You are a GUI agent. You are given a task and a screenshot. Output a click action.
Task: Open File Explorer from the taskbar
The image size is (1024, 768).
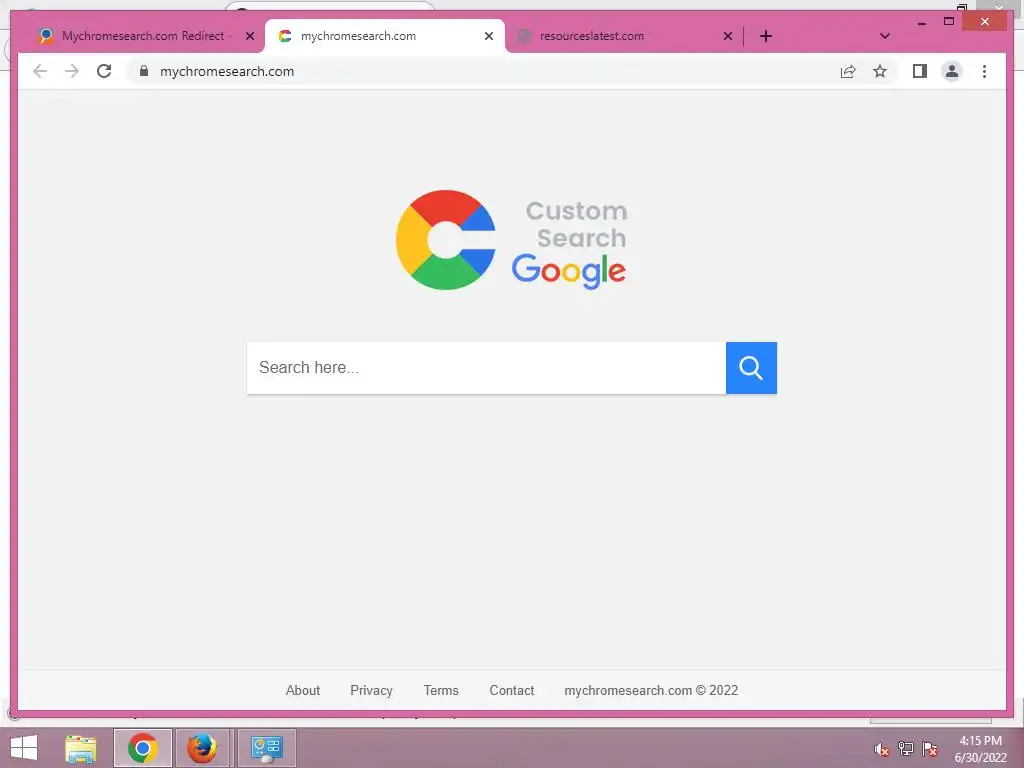80,748
